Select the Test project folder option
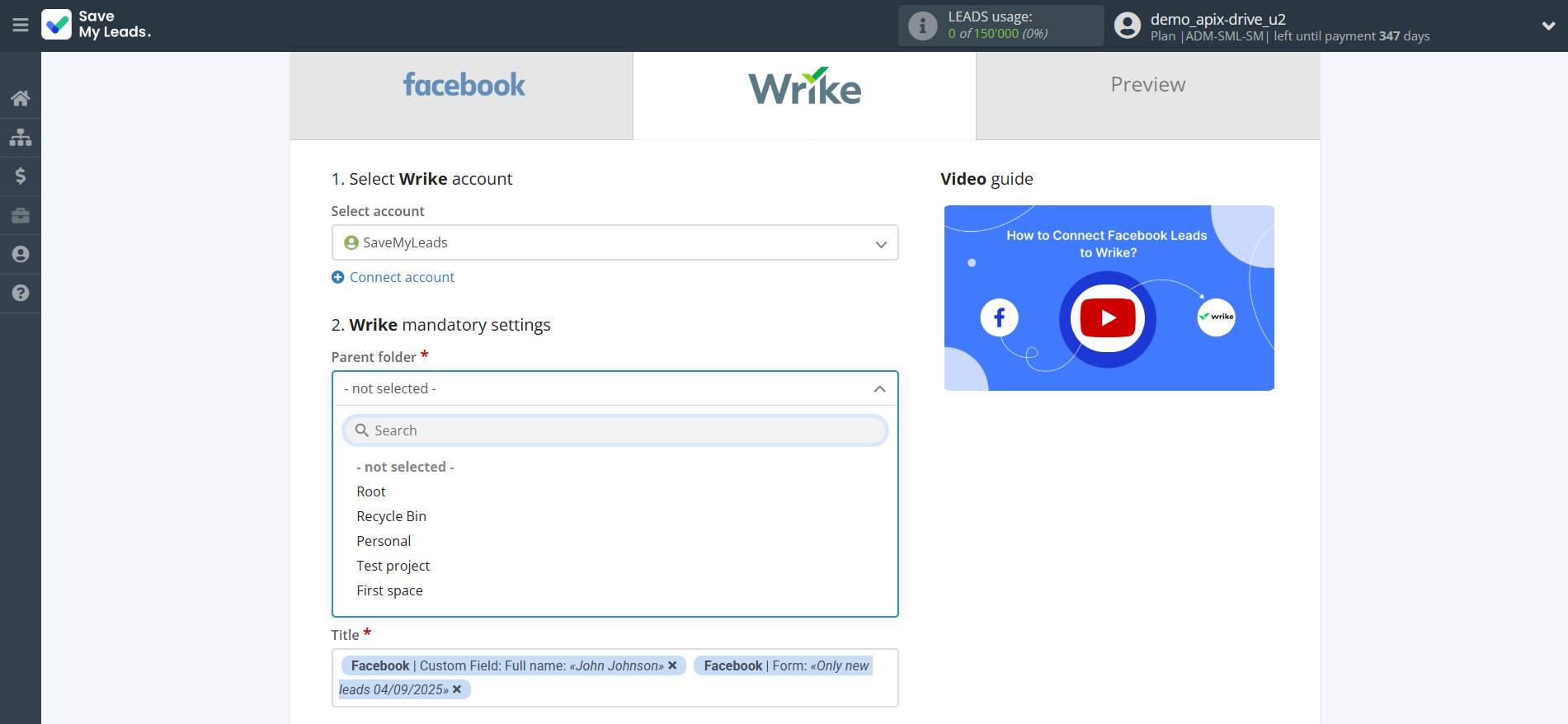 (x=393, y=566)
